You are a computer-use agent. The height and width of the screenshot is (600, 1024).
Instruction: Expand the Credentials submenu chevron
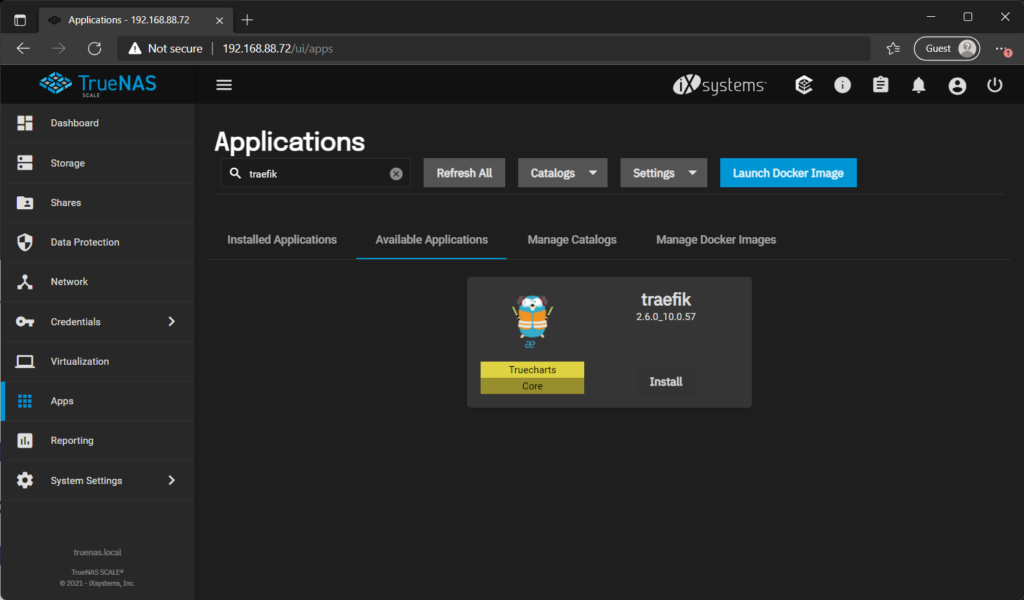(x=172, y=321)
